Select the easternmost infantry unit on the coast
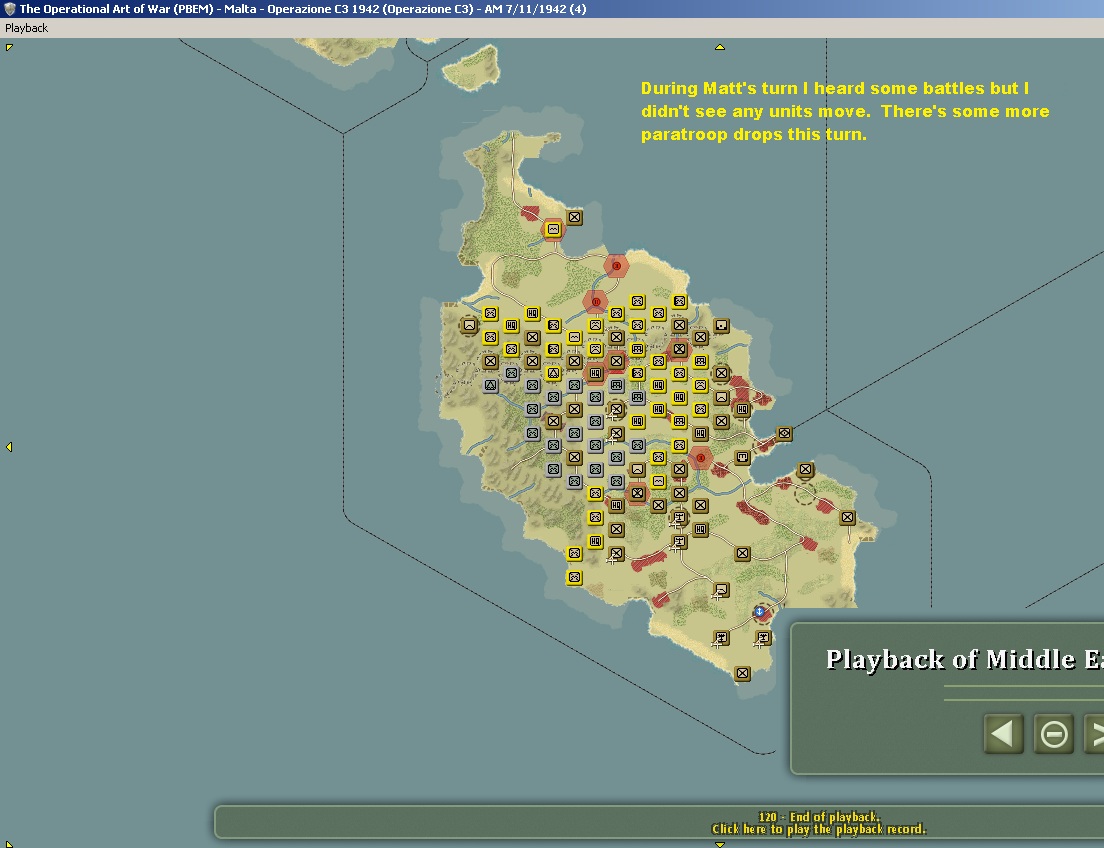1104x848 pixels. click(x=848, y=518)
